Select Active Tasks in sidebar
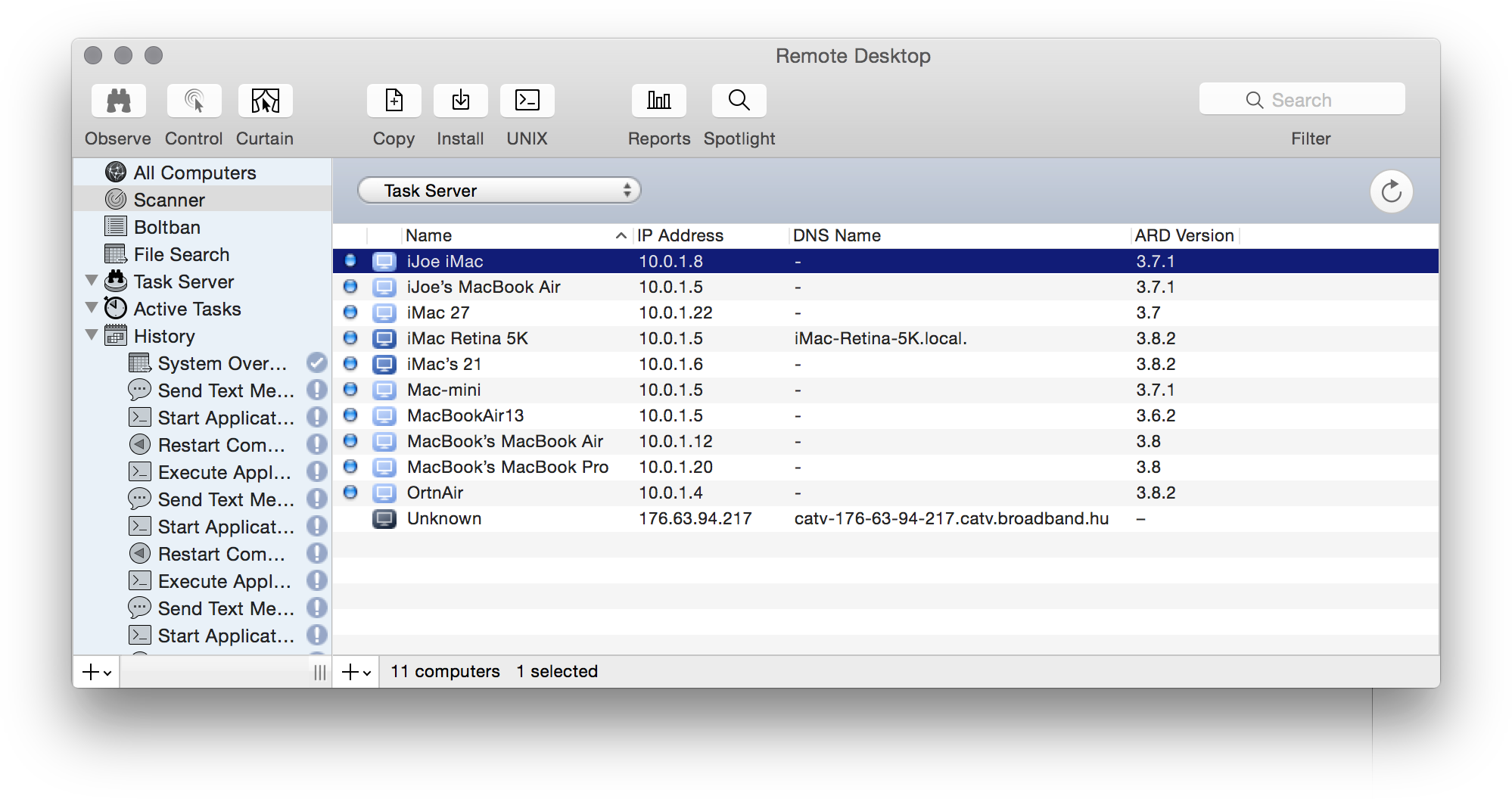1512x799 pixels. [202, 309]
